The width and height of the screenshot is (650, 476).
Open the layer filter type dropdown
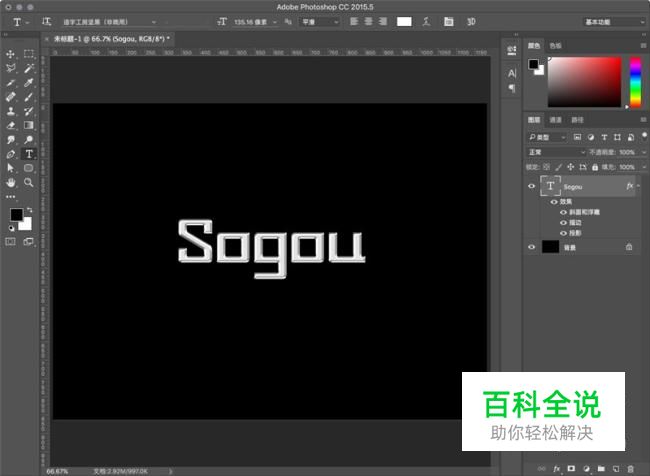(547, 137)
